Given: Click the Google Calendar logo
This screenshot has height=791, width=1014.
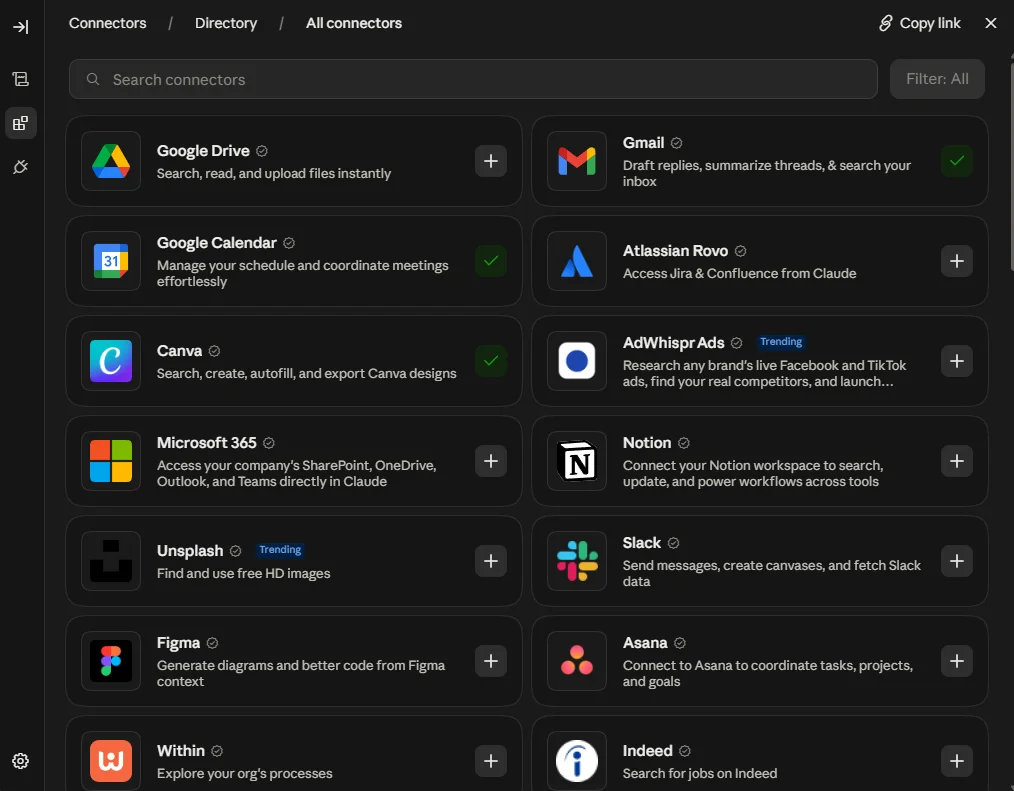Looking at the screenshot, I should (111, 261).
